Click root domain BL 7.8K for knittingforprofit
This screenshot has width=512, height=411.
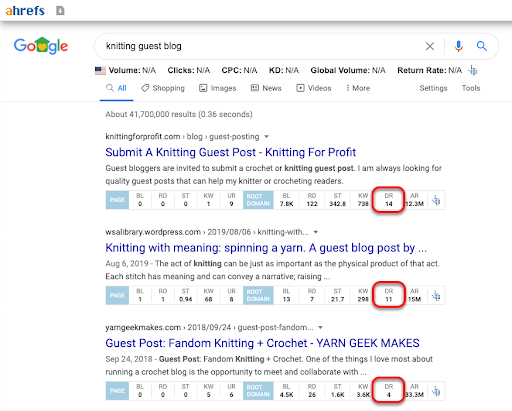point(286,204)
